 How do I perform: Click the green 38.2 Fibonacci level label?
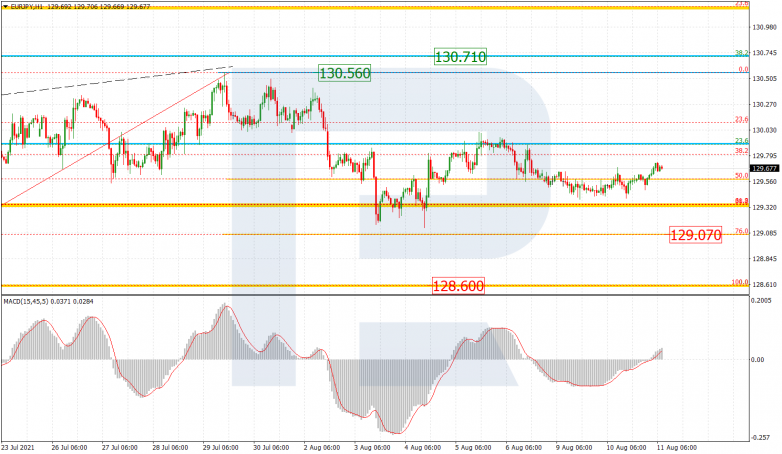click(x=742, y=53)
